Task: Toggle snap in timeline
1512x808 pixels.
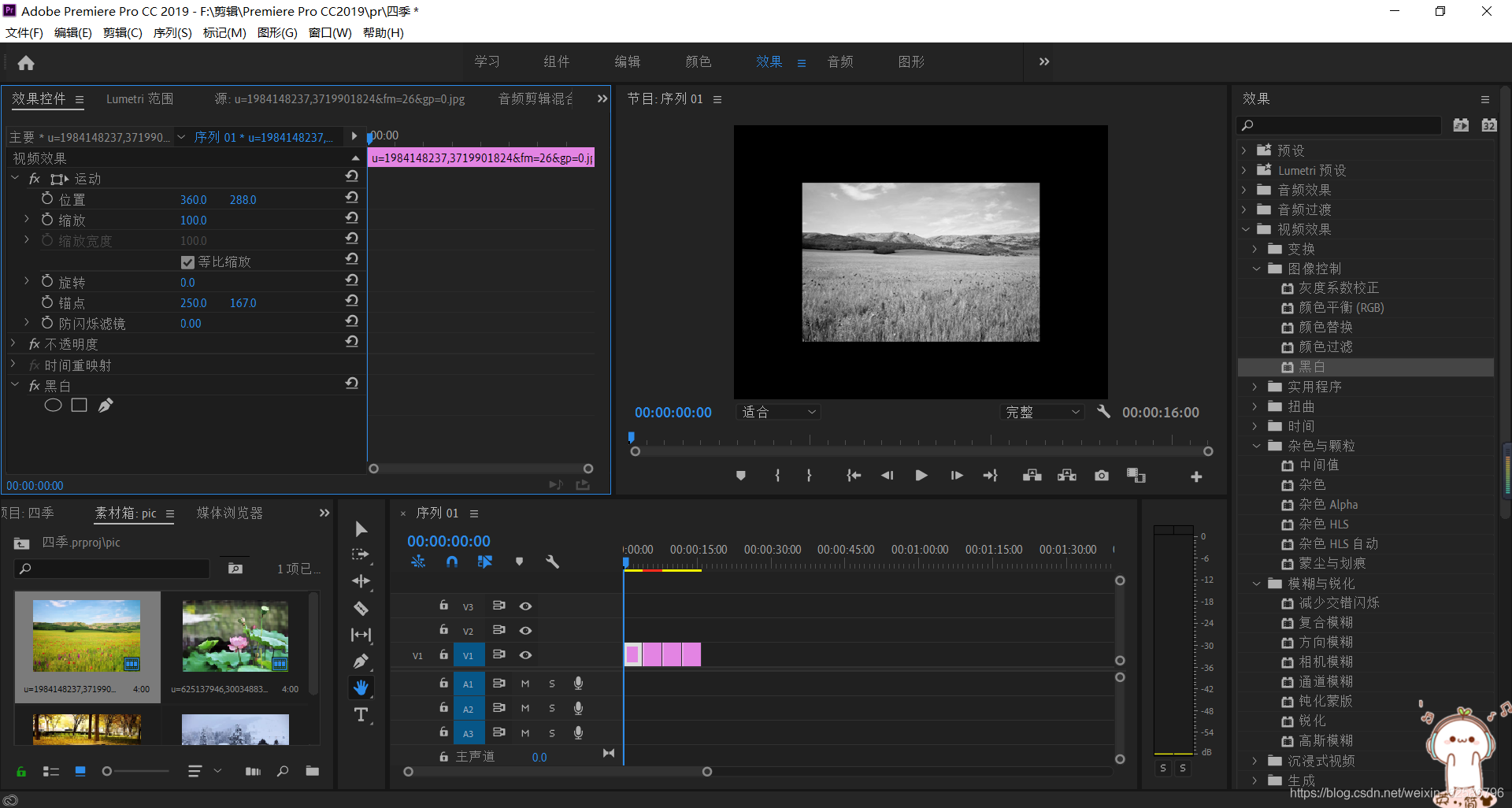Action: pyautogui.click(x=451, y=562)
